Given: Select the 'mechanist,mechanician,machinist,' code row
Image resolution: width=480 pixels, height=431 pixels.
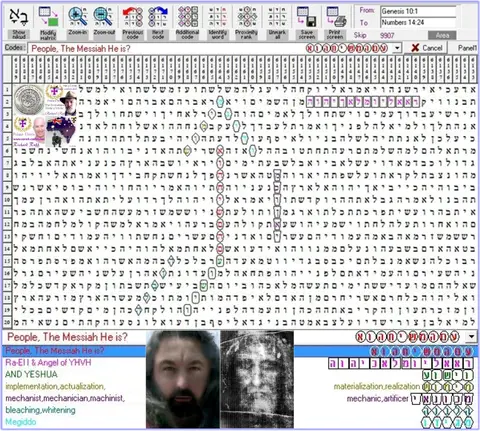Looking at the screenshot, I should (65, 398).
